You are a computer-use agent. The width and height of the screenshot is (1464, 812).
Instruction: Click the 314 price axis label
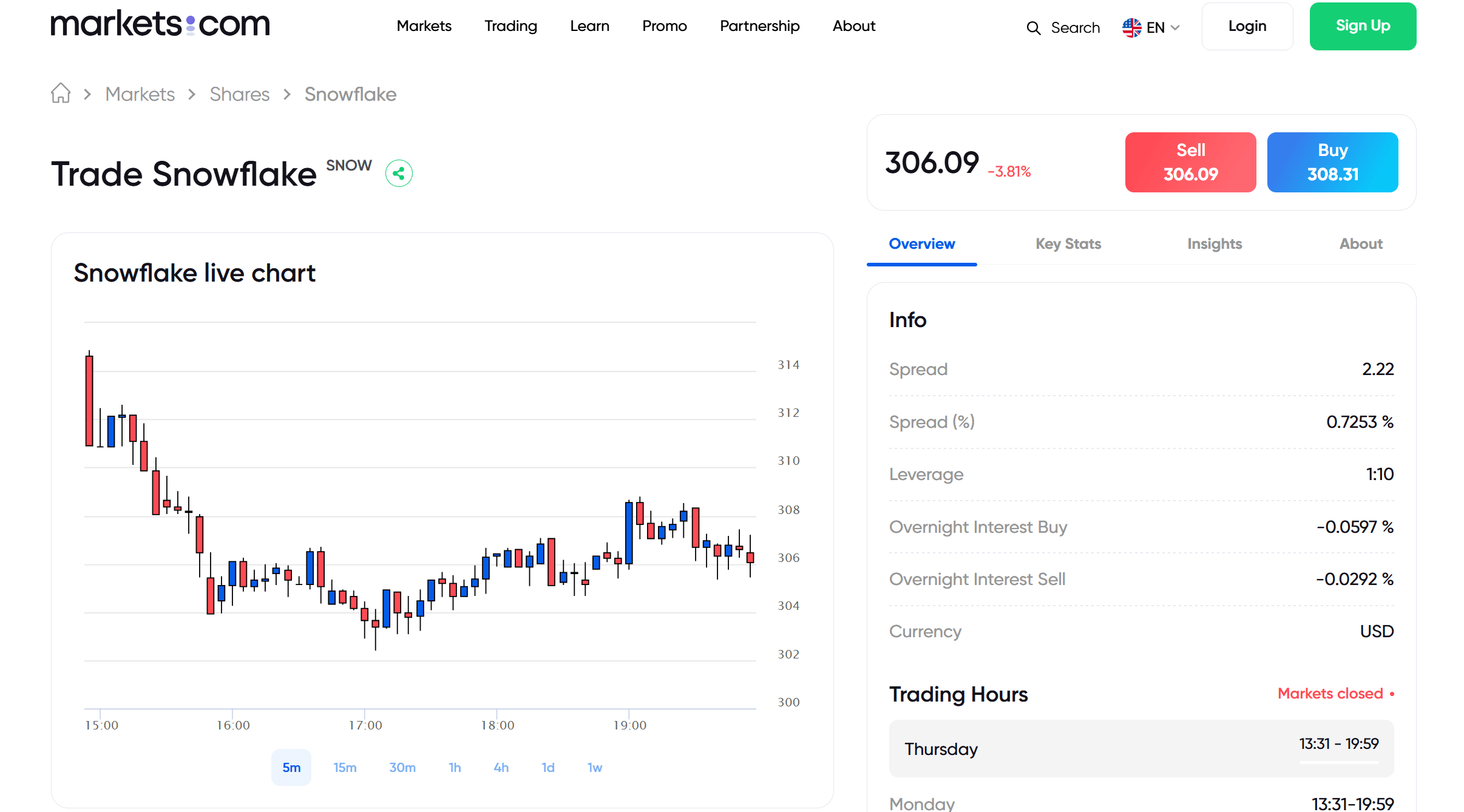click(x=788, y=365)
